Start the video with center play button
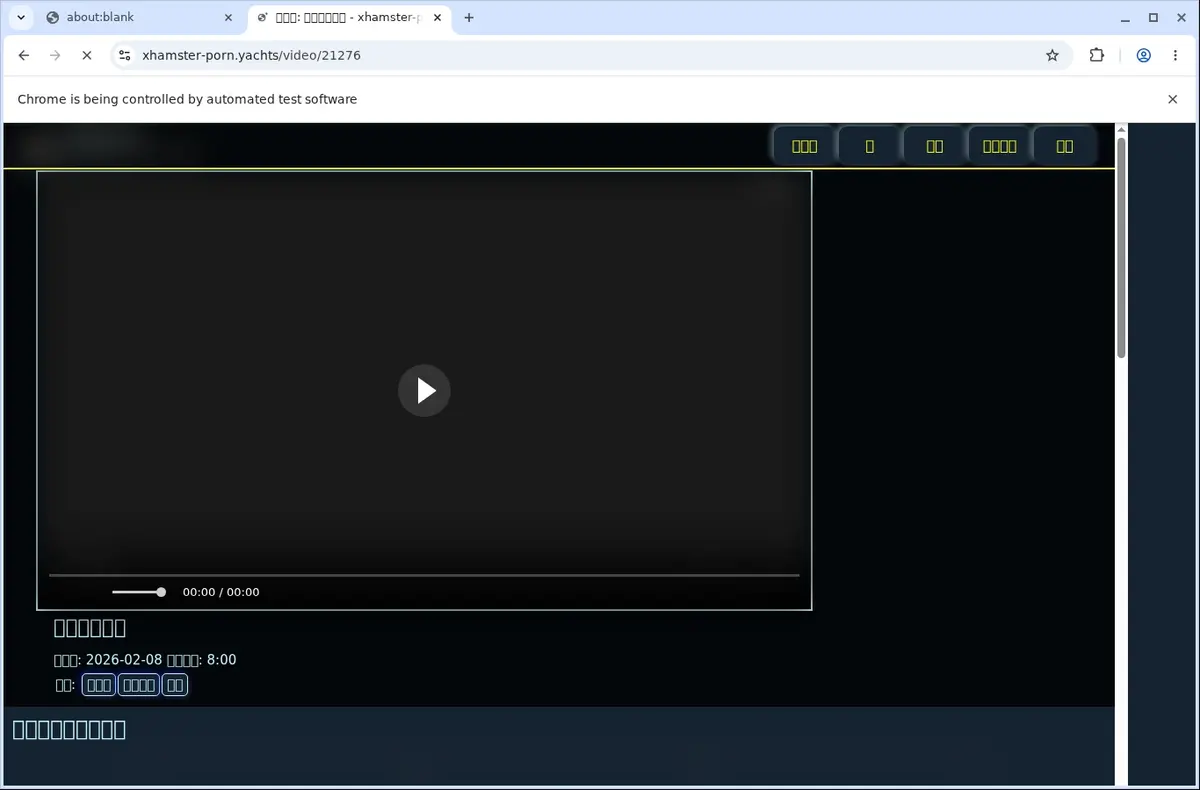Screen dimensions: 1200x790 (x=424, y=390)
